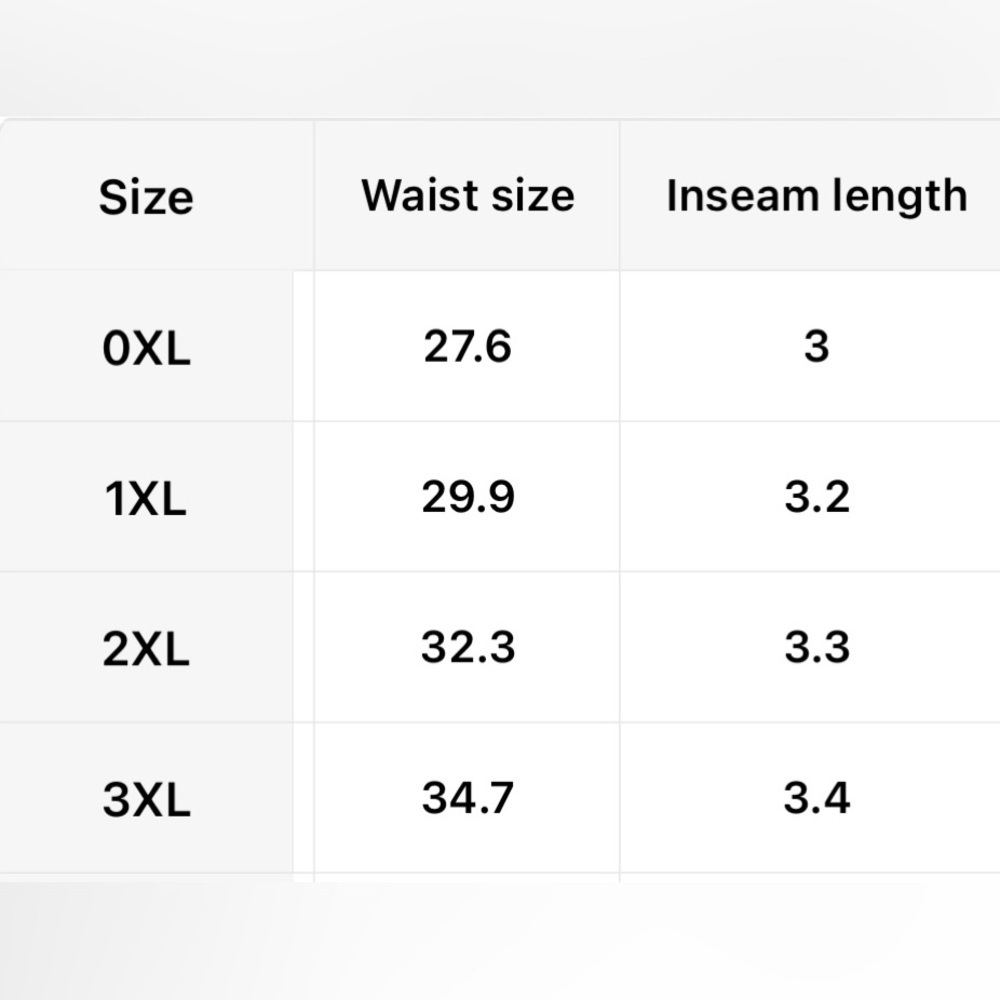
Task: Select the 3XL size row label
Action: (x=146, y=800)
